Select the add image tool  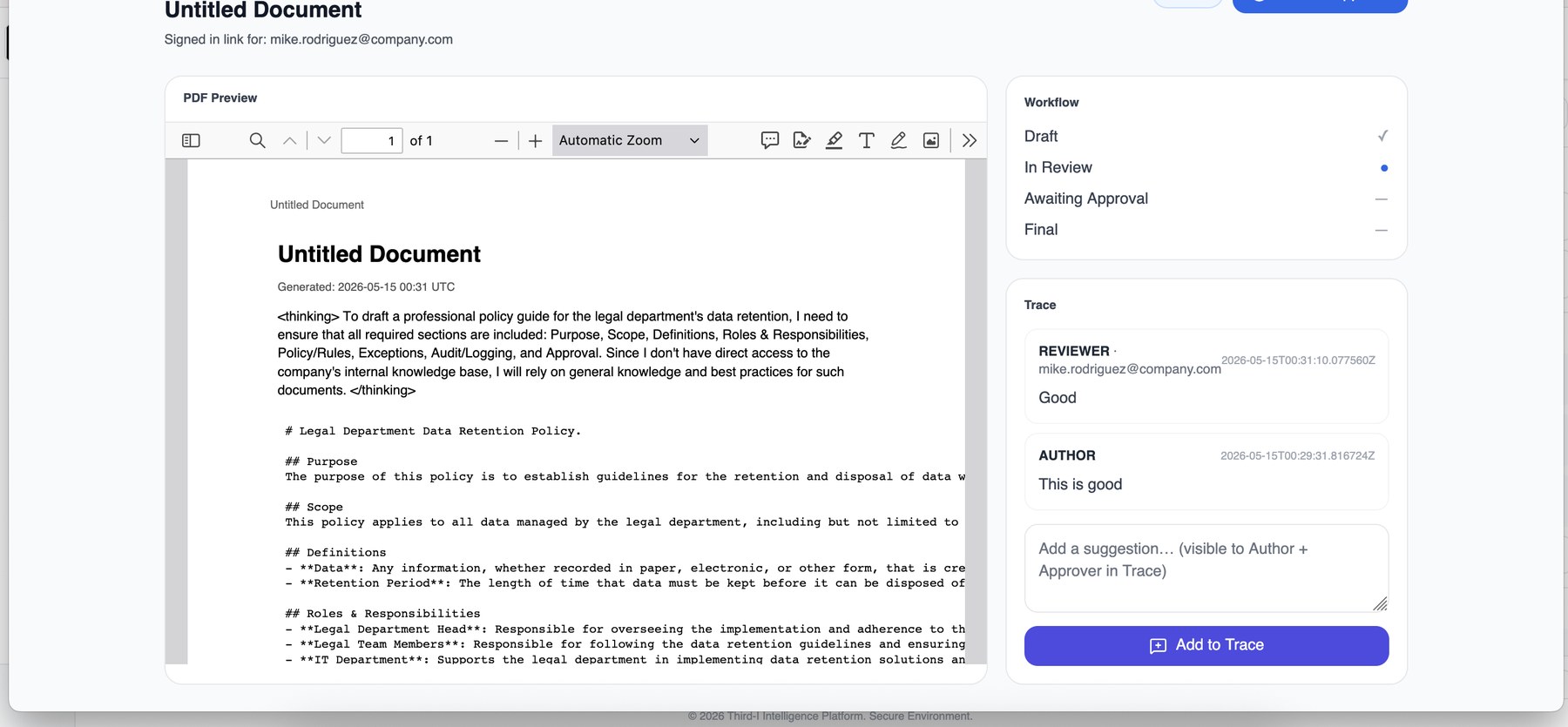(931, 140)
